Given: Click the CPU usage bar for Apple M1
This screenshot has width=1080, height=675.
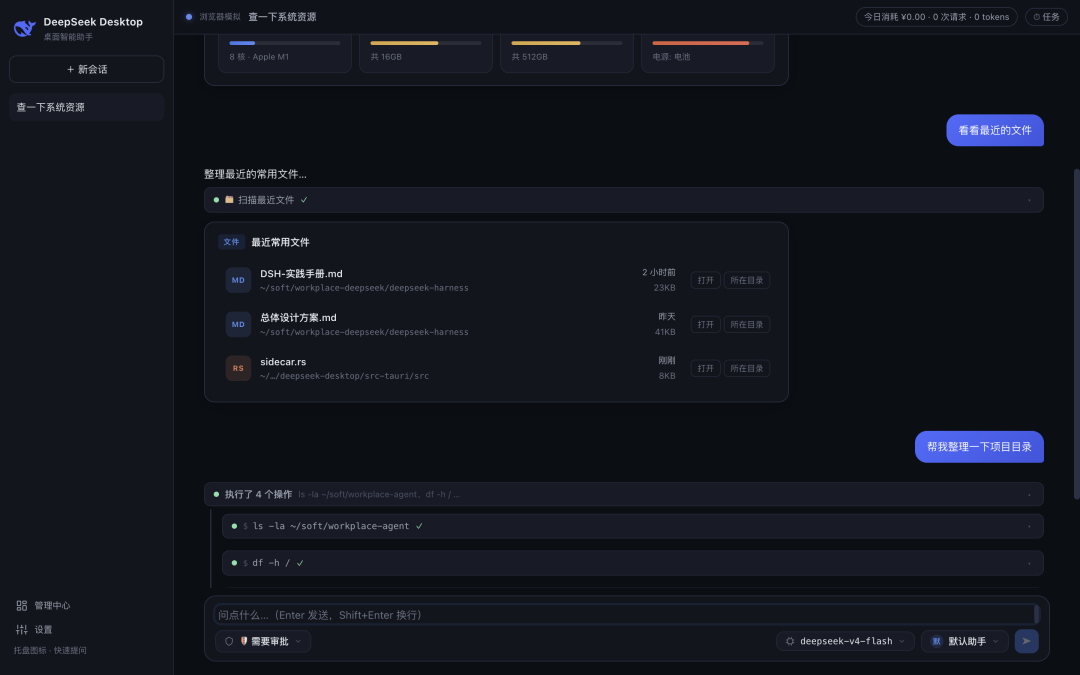Looking at the screenshot, I should [284, 43].
